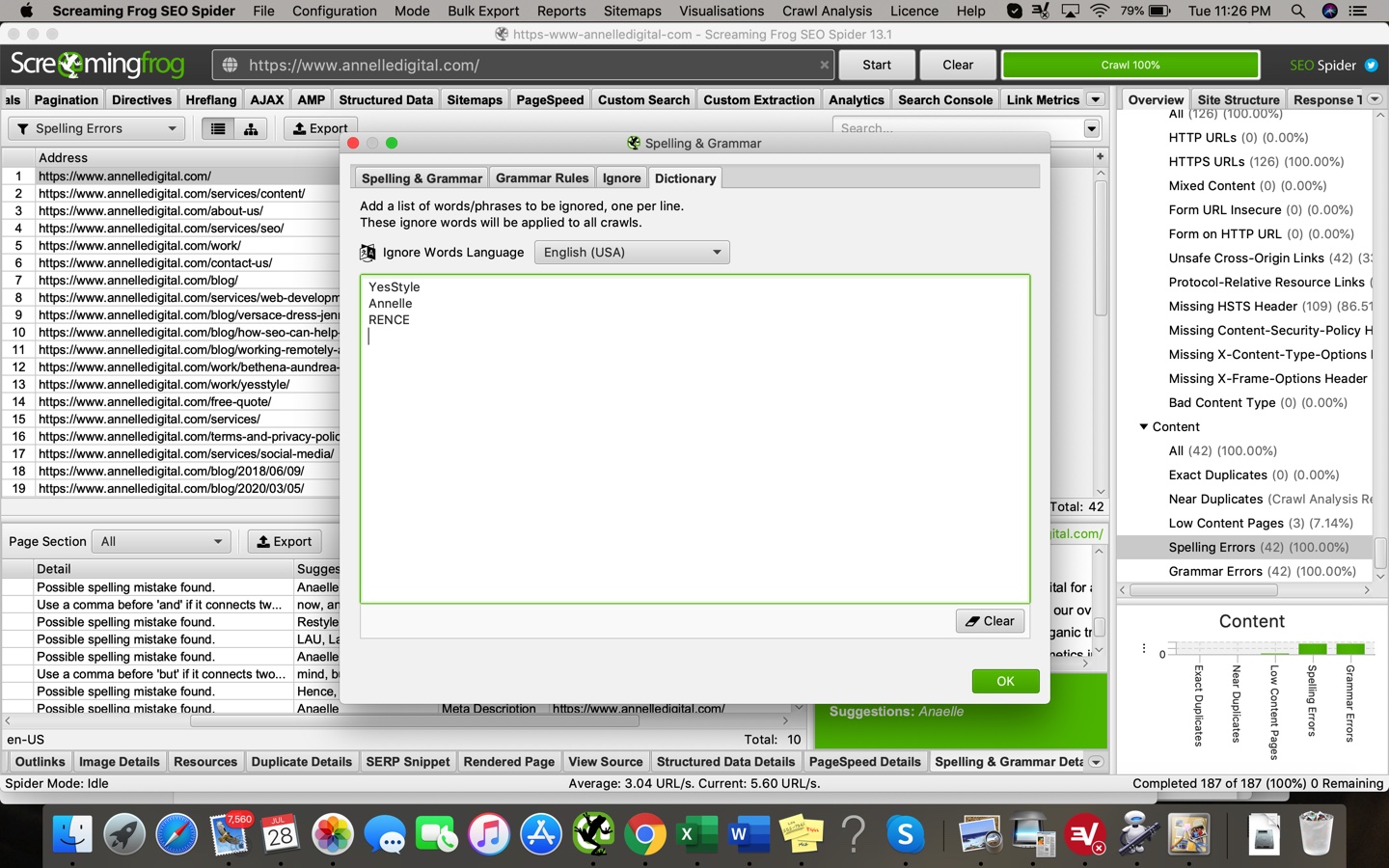This screenshot has width=1389, height=868.
Task: Click the horizontal scrollbar in right panel
Action: click(1204, 589)
